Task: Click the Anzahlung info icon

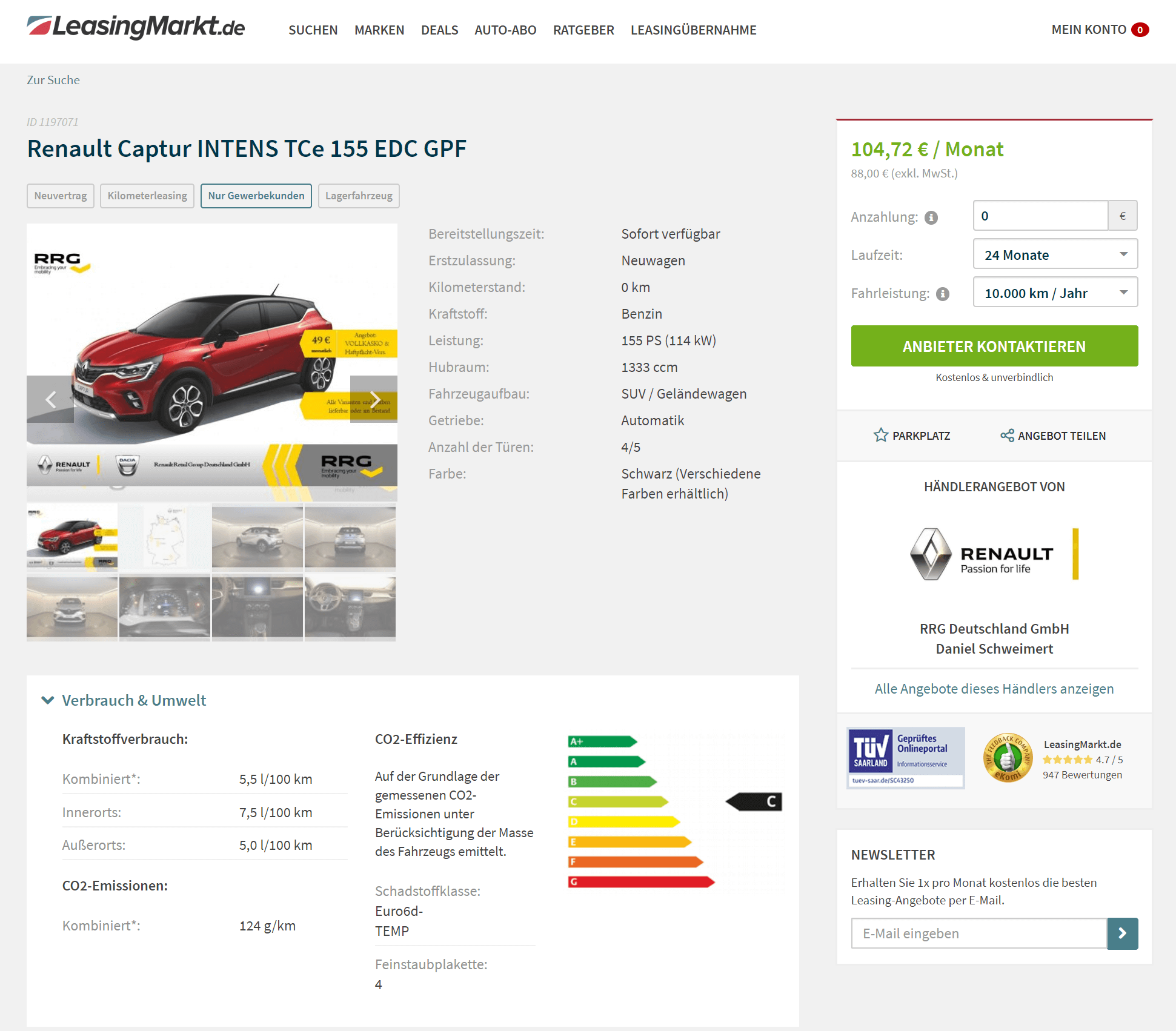Action: click(x=931, y=217)
